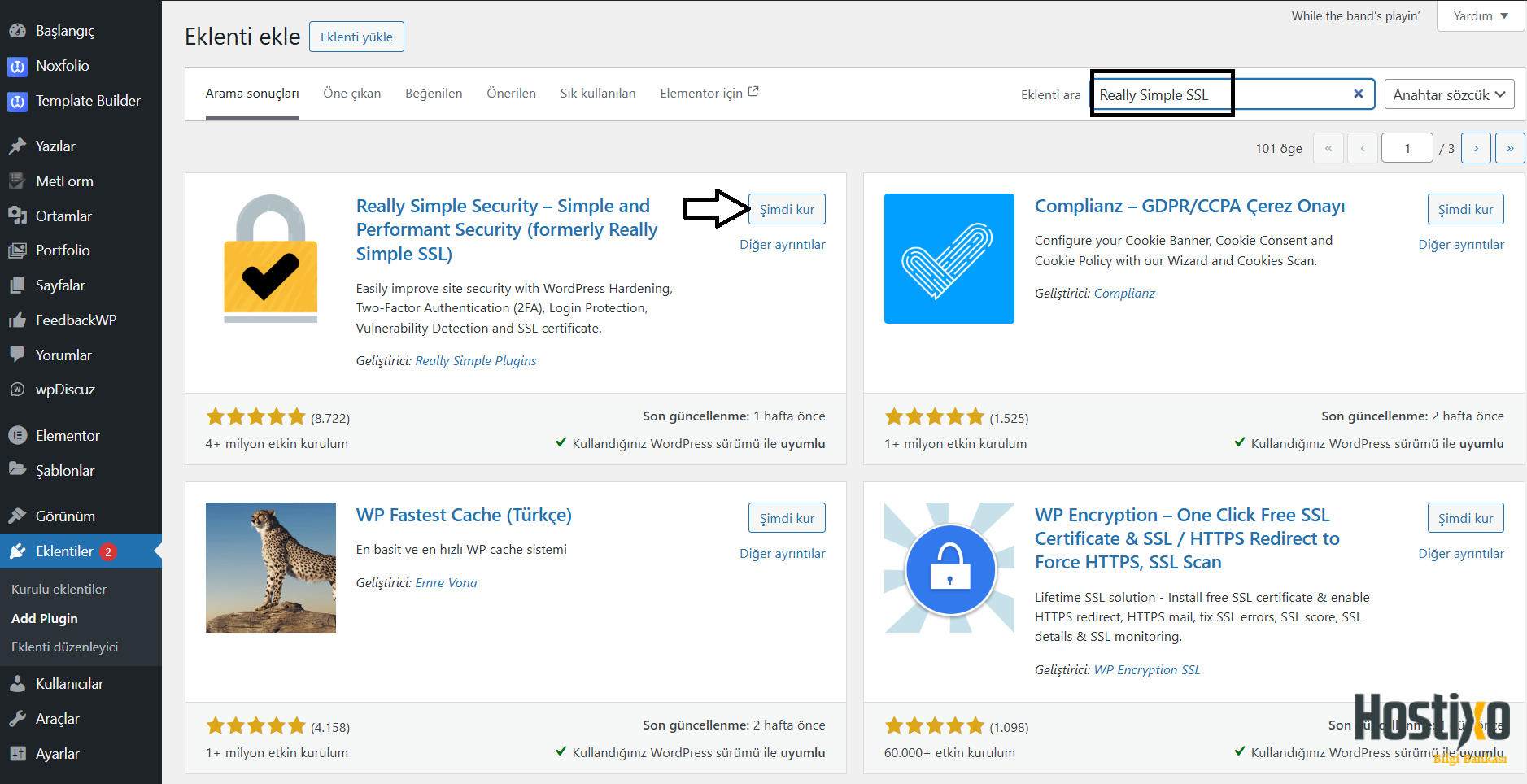Image resolution: width=1527 pixels, height=784 pixels.
Task: Click the Ayarlar settings icon
Action: [17, 754]
